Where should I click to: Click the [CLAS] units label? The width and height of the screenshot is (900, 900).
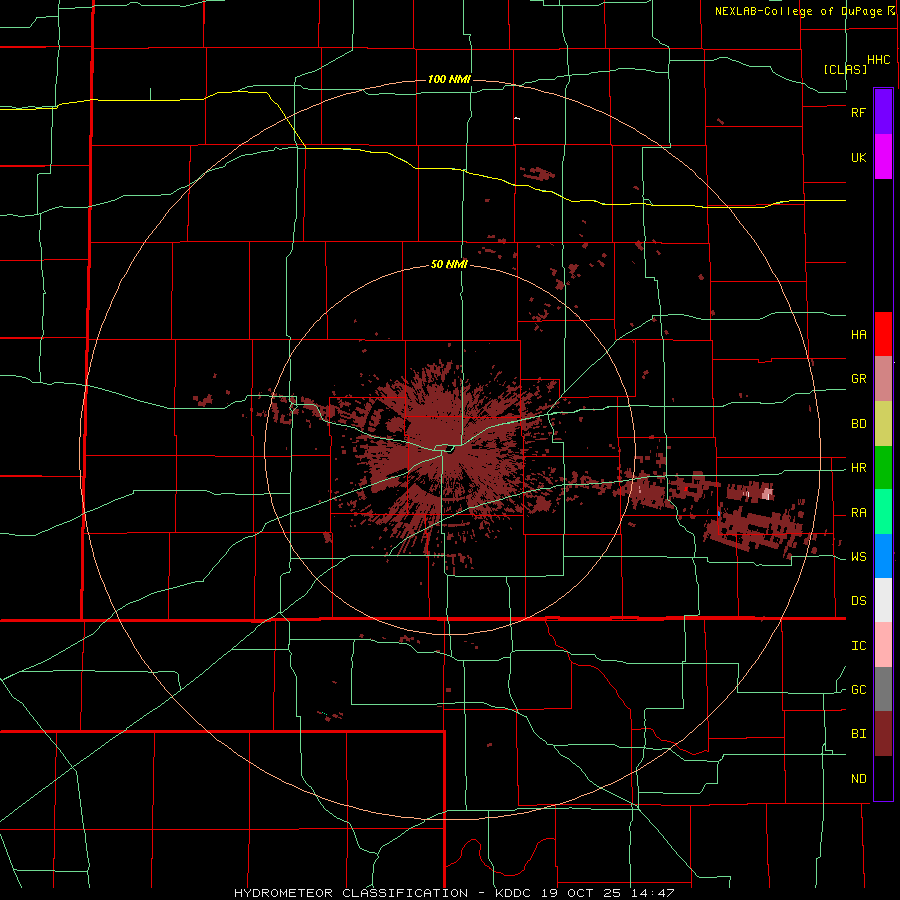click(x=845, y=69)
